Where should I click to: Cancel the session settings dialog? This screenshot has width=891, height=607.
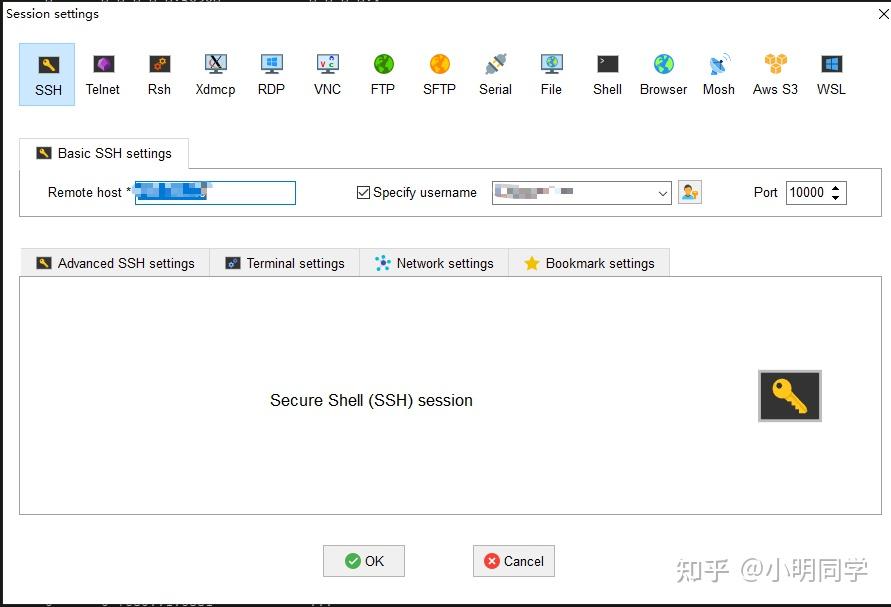point(513,561)
